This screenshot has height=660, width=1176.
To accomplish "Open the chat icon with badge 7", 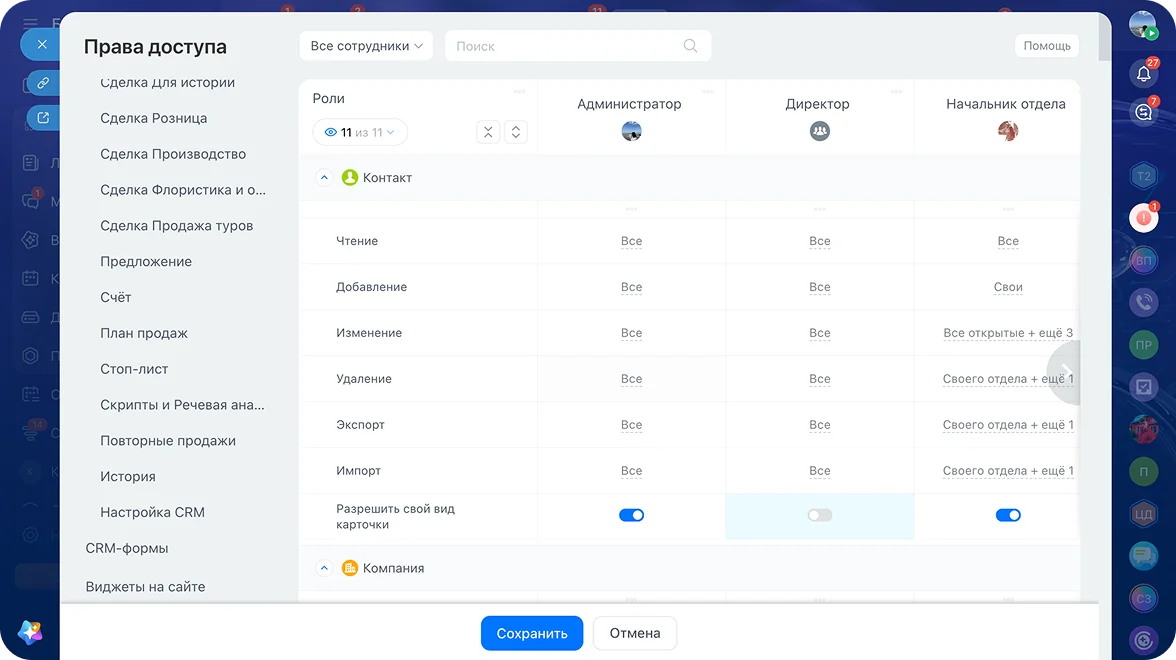I will click(1144, 112).
